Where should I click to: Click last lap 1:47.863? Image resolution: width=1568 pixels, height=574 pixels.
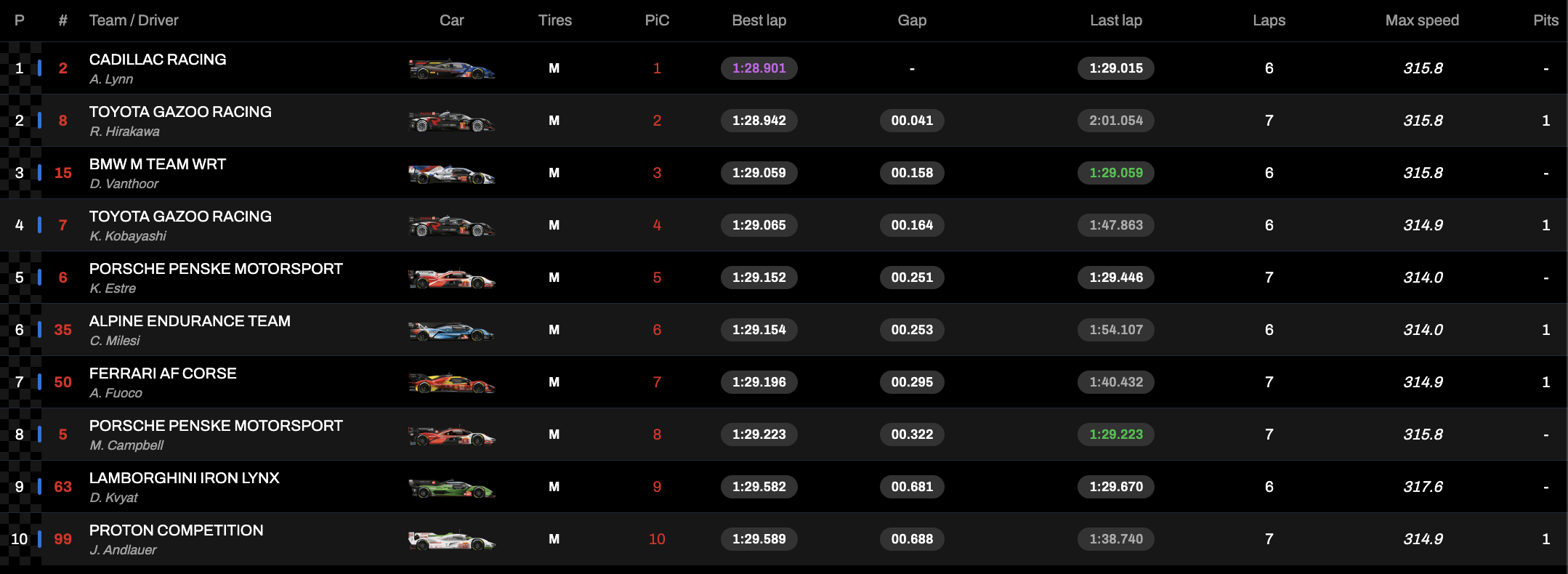(x=1116, y=225)
